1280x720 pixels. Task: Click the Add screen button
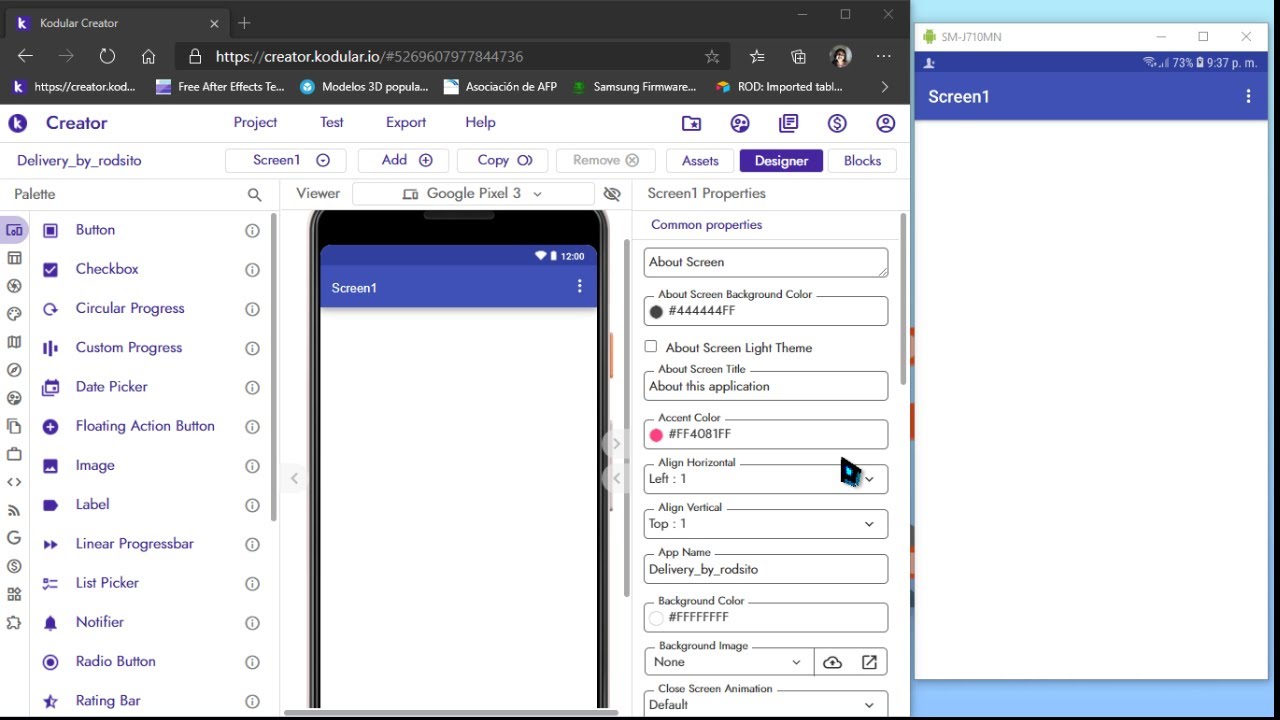(402, 160)
